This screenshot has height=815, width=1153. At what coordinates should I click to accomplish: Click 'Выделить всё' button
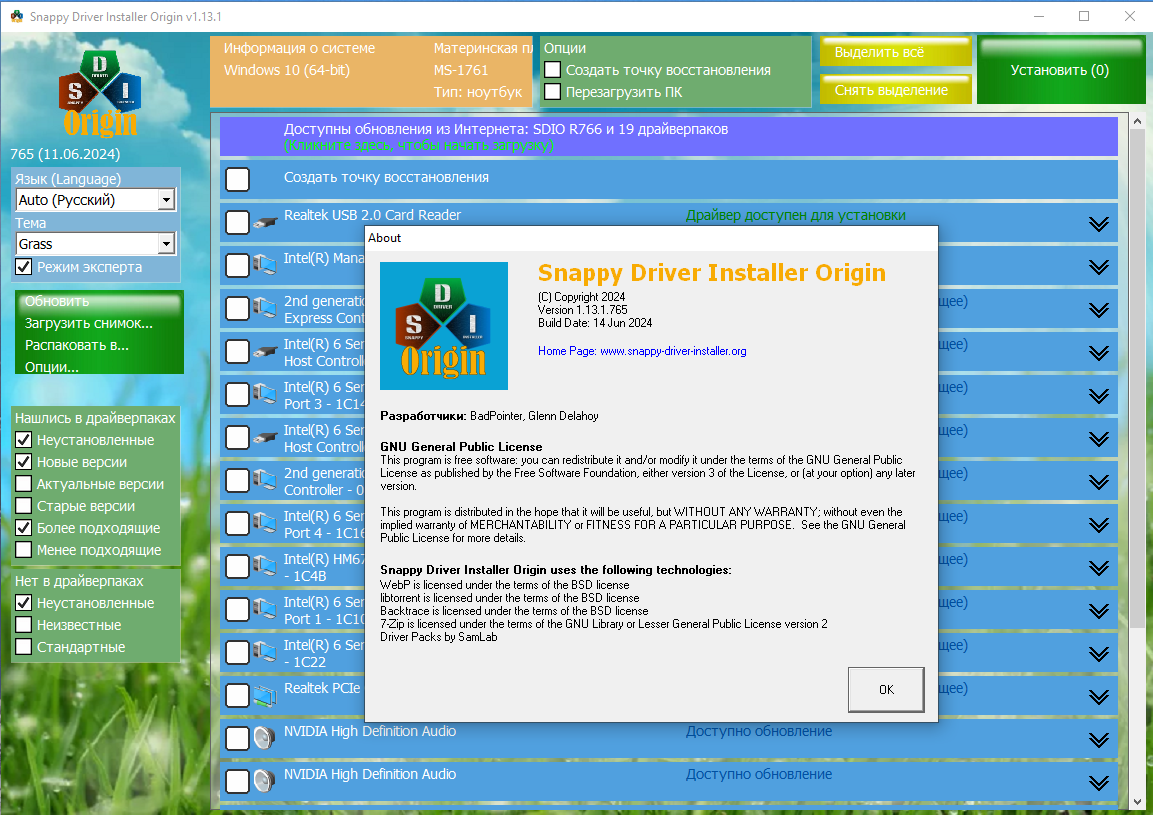(x=896, y=52)
